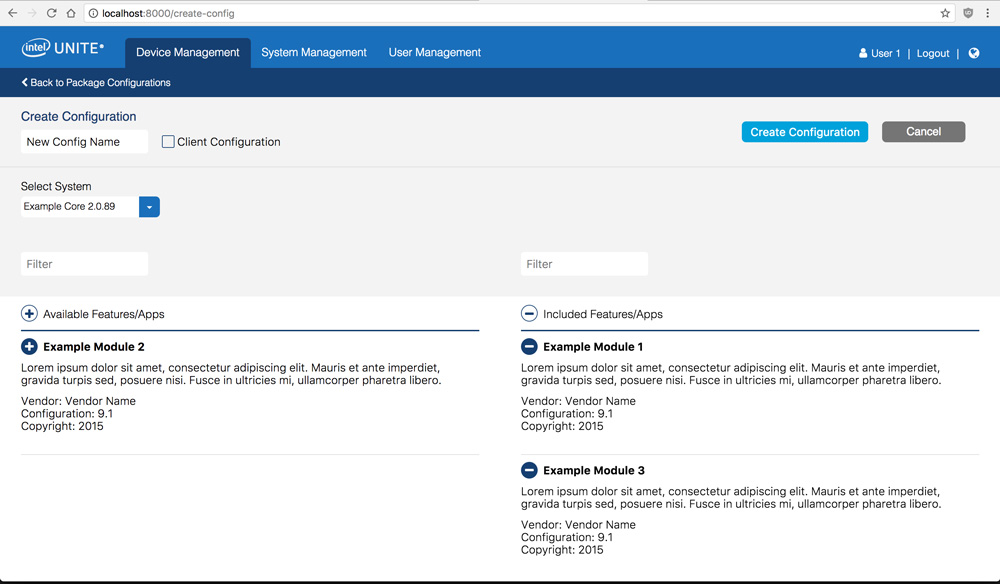This screenshot has width=1000, height=584.
Task: Click the globe language icon
Action: pyautogui.click(x=974, y=53)
